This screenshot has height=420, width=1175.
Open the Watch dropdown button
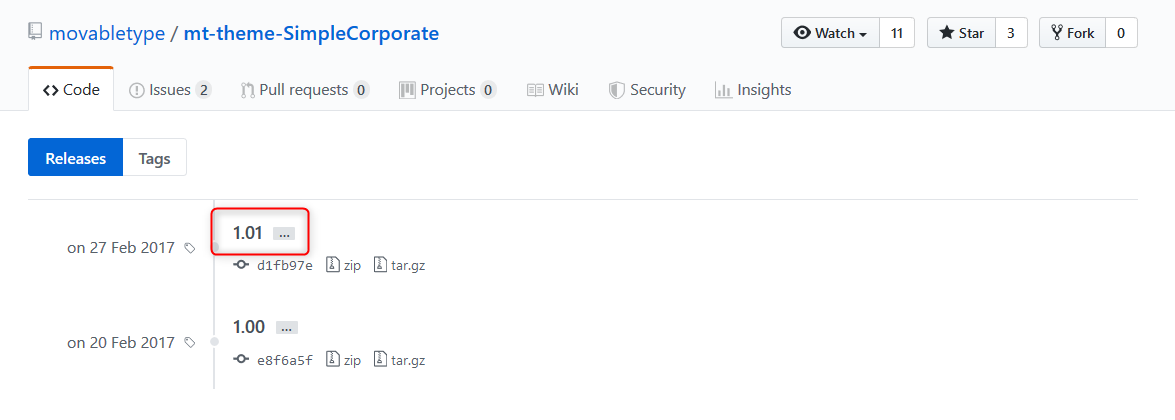830,33
